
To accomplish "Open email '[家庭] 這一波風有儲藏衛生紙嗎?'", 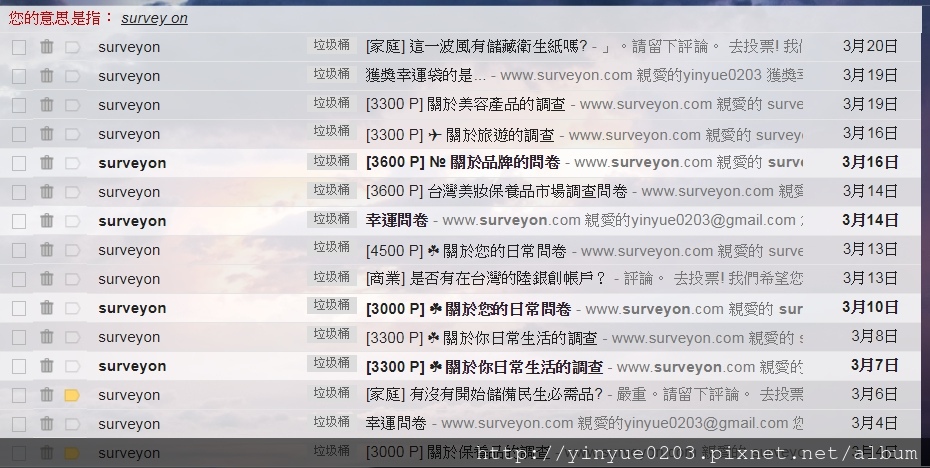I will (x=476, y=46).
